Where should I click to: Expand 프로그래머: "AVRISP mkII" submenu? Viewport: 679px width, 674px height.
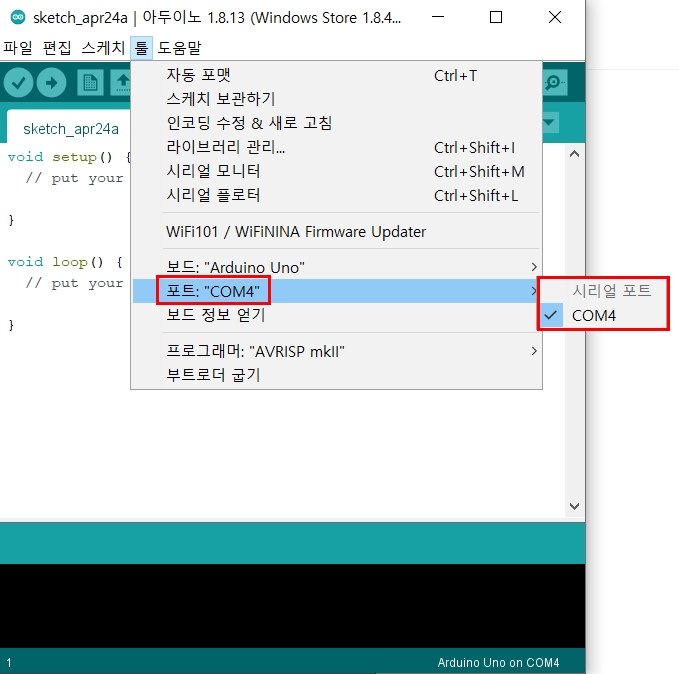337,351
